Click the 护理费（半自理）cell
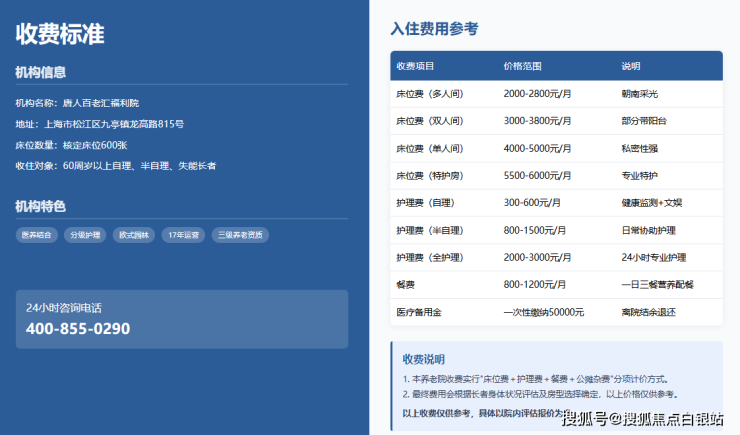This screenshot has height=435, width=740. point(430,230)
